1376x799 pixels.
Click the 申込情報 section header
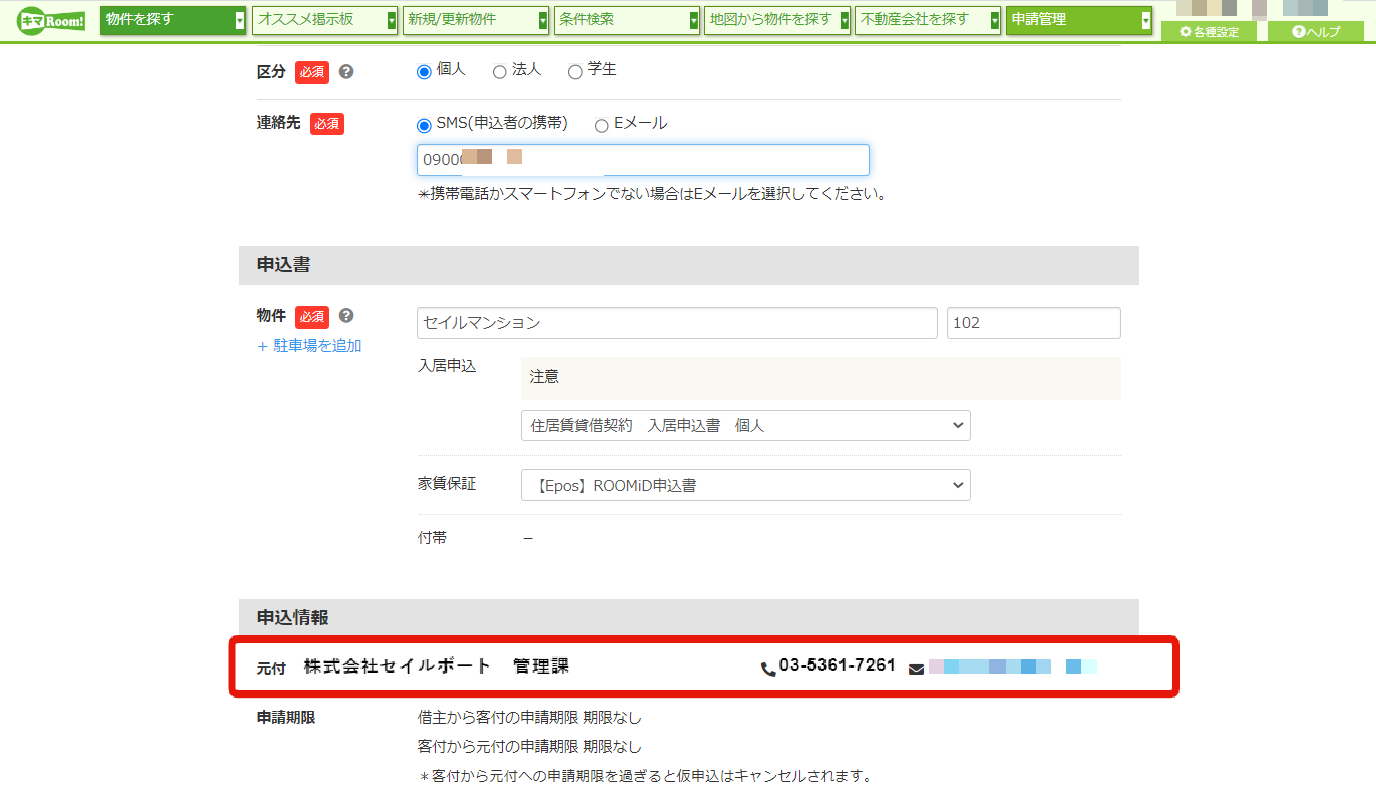[x=689, y=618]
